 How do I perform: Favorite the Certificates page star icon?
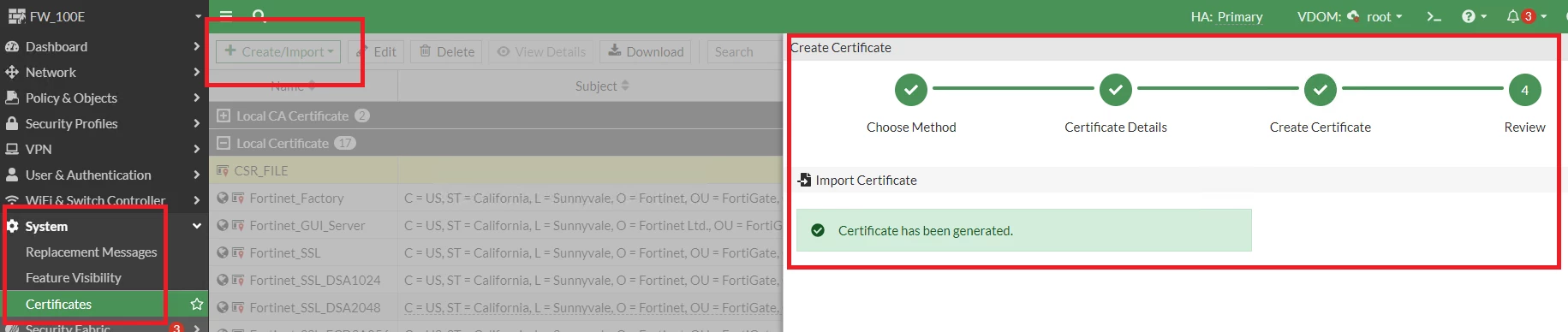[197, 304]
